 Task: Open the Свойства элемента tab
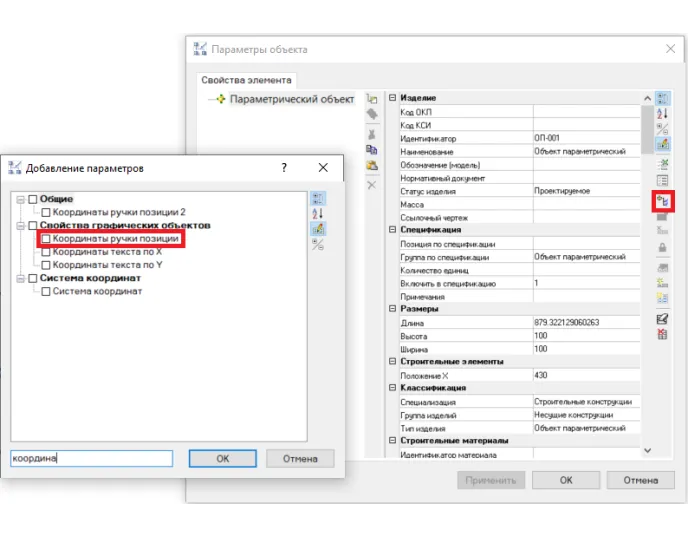pos(246,80)
